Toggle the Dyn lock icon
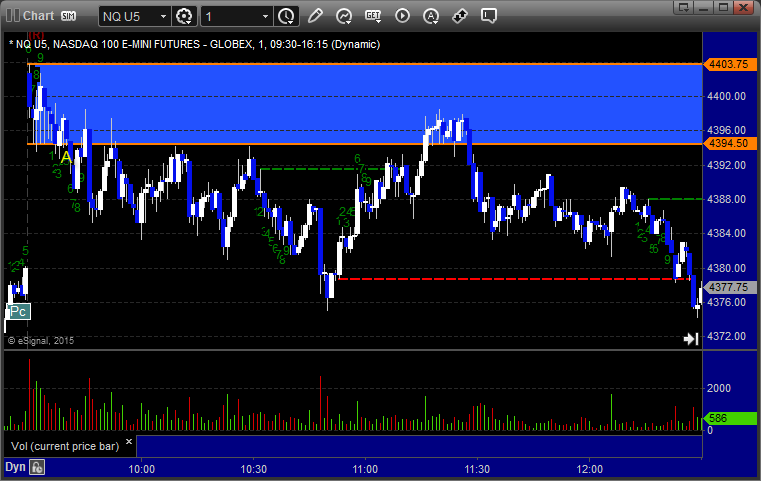The height and width of the screenshot is (481, 761). click(37, 467)
